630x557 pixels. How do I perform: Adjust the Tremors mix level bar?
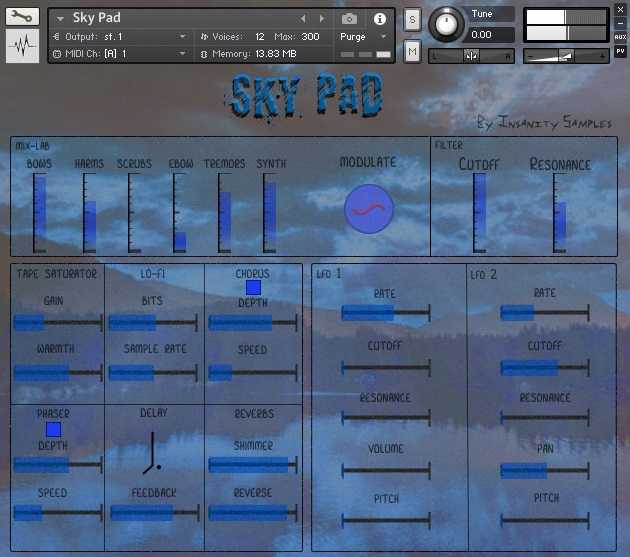[x=225, y=213]
